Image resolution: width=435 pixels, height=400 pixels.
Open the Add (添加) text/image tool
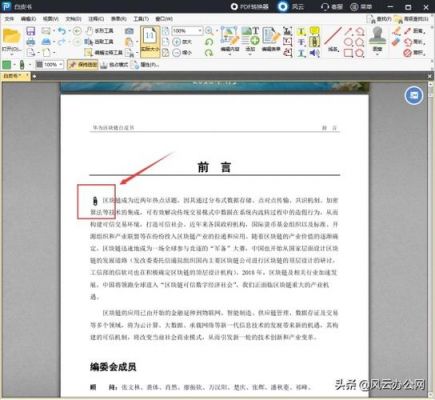click(250, 39)
